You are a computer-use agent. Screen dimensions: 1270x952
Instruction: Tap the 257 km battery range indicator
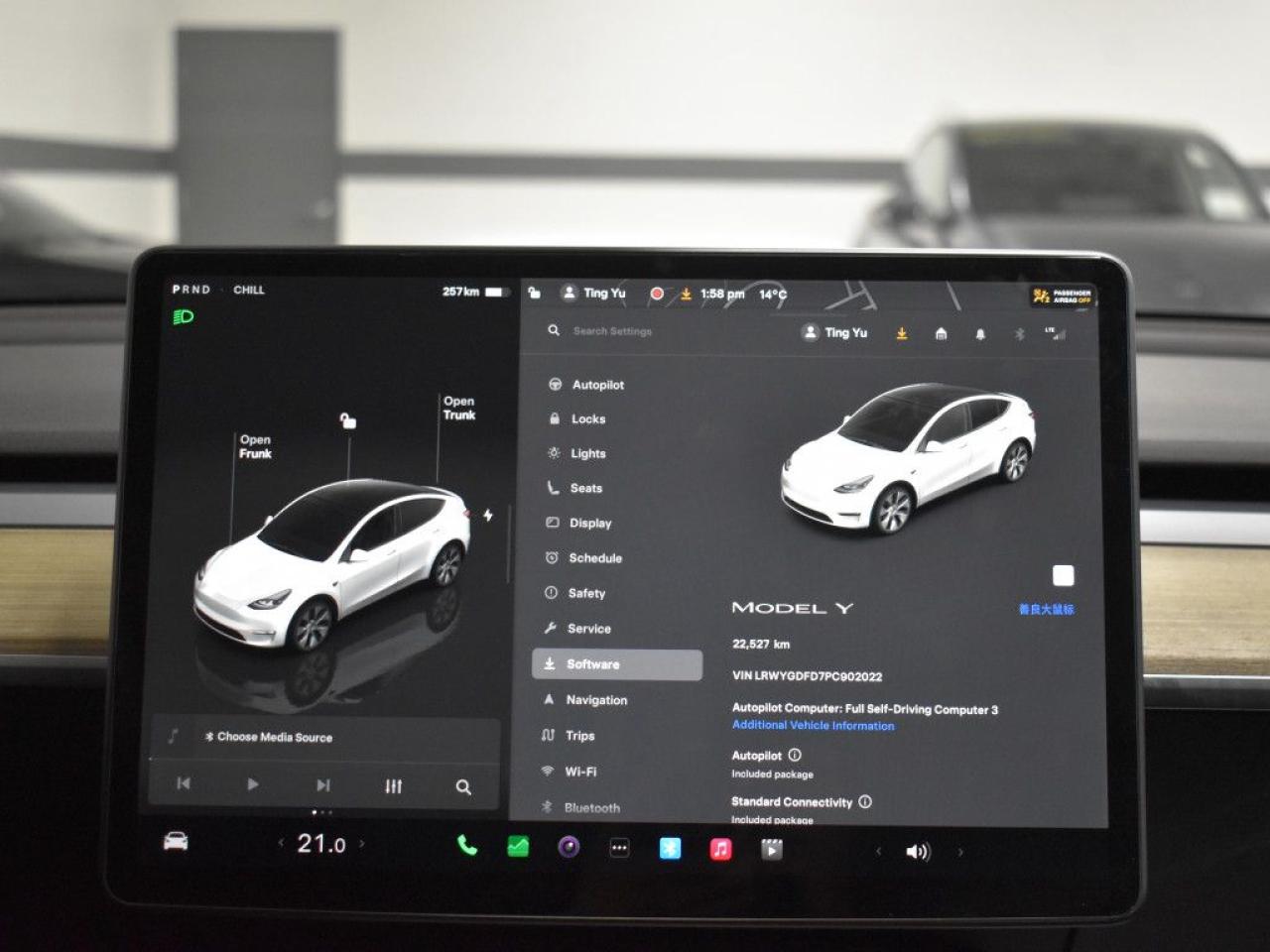(x=476, y=292)
